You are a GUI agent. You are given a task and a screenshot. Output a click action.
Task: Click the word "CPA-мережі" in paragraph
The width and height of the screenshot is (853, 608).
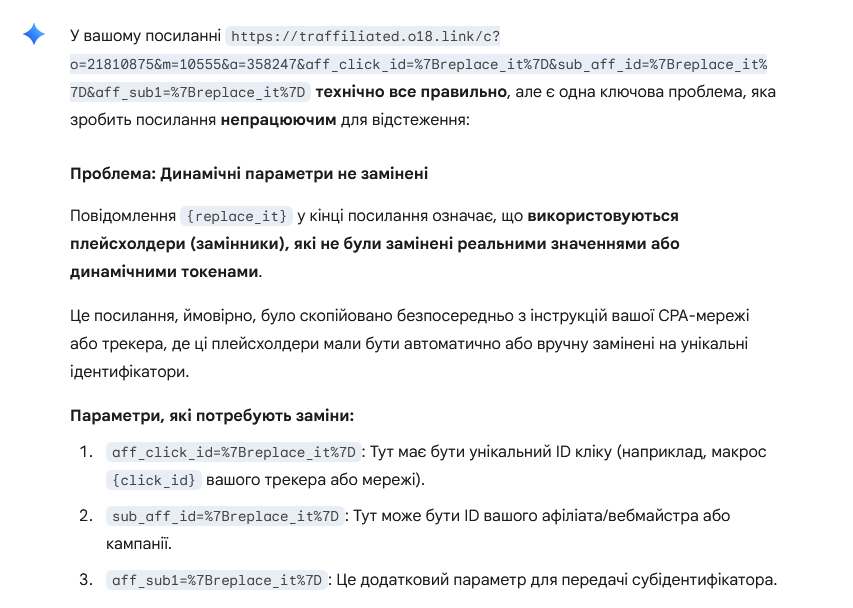(x=704, y=316)
